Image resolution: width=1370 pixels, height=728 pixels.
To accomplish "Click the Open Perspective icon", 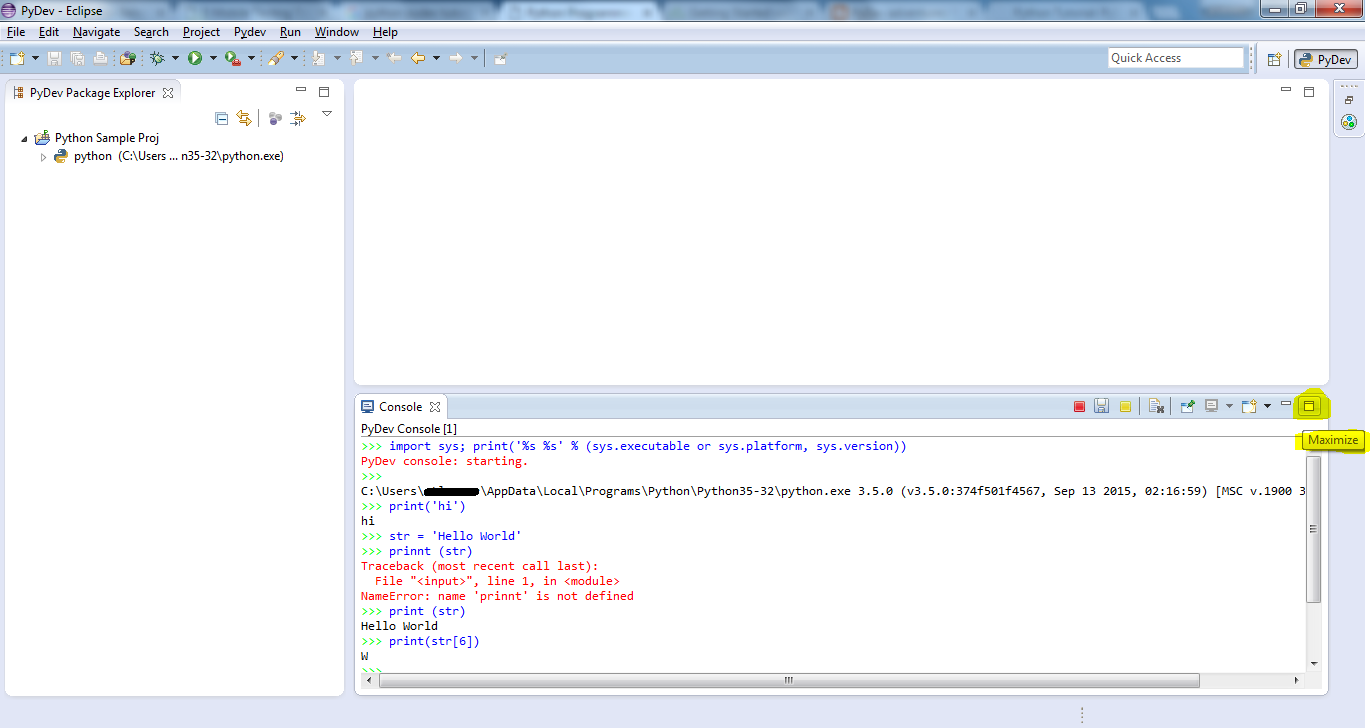I will (x=1274, y=59).
